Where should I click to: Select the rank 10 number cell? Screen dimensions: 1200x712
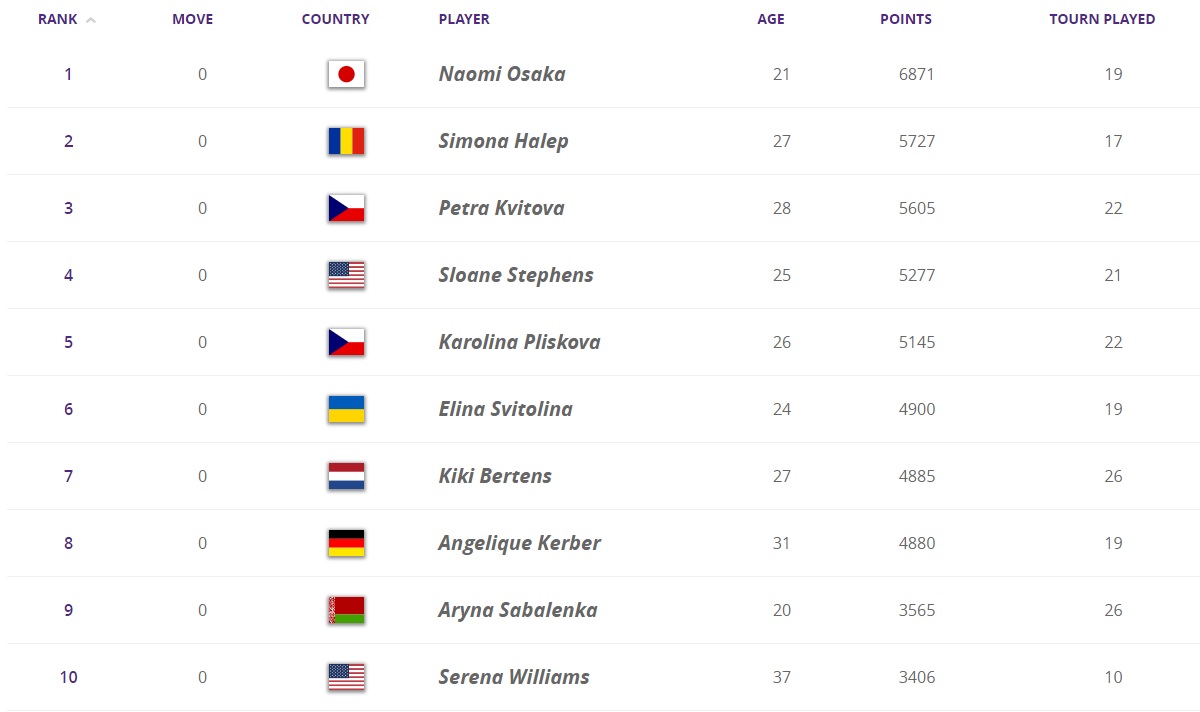pos(68,677)
